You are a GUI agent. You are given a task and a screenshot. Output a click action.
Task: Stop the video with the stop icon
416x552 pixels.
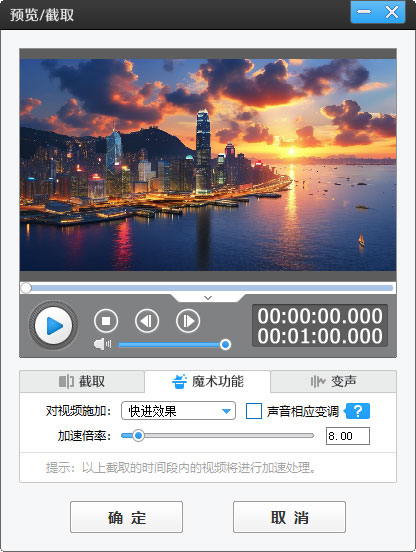106,321
